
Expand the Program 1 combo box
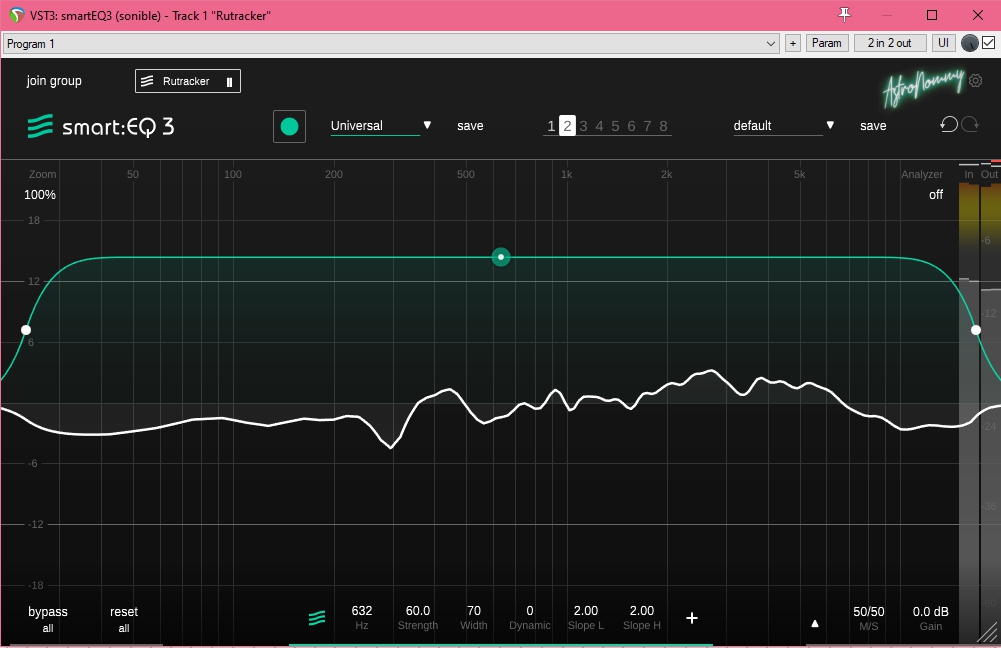[770, 43]
